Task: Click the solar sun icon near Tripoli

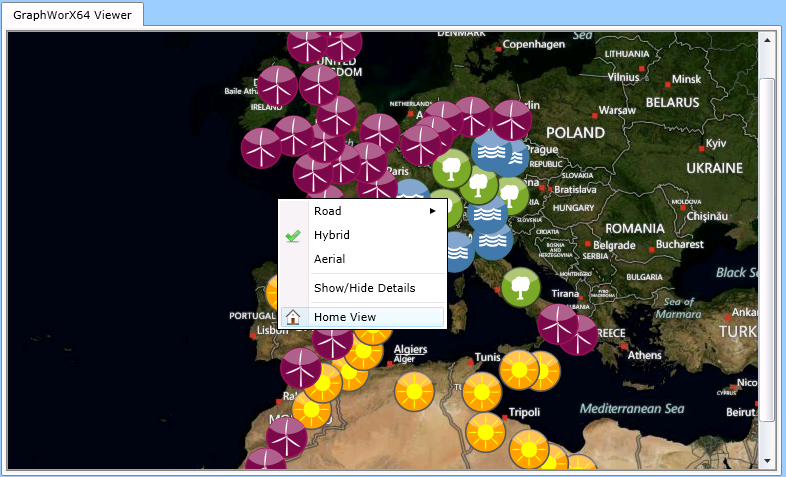Action: (485, 431)
